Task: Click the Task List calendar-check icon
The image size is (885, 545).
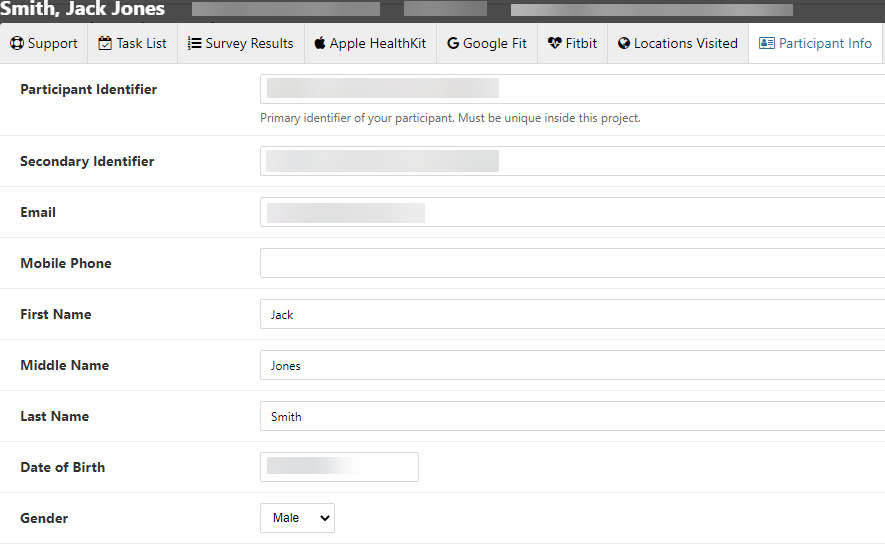Action: [x=106, y=44]
